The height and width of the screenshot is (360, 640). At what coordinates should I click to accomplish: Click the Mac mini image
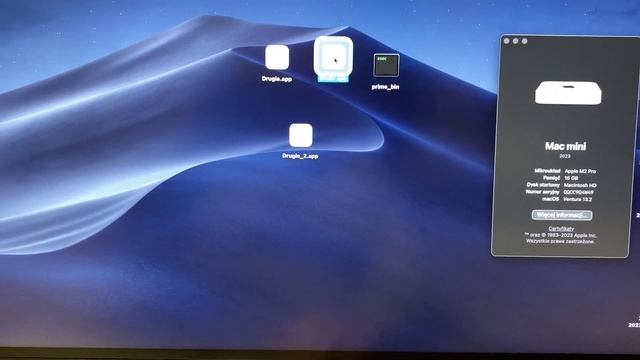(568, 93)
